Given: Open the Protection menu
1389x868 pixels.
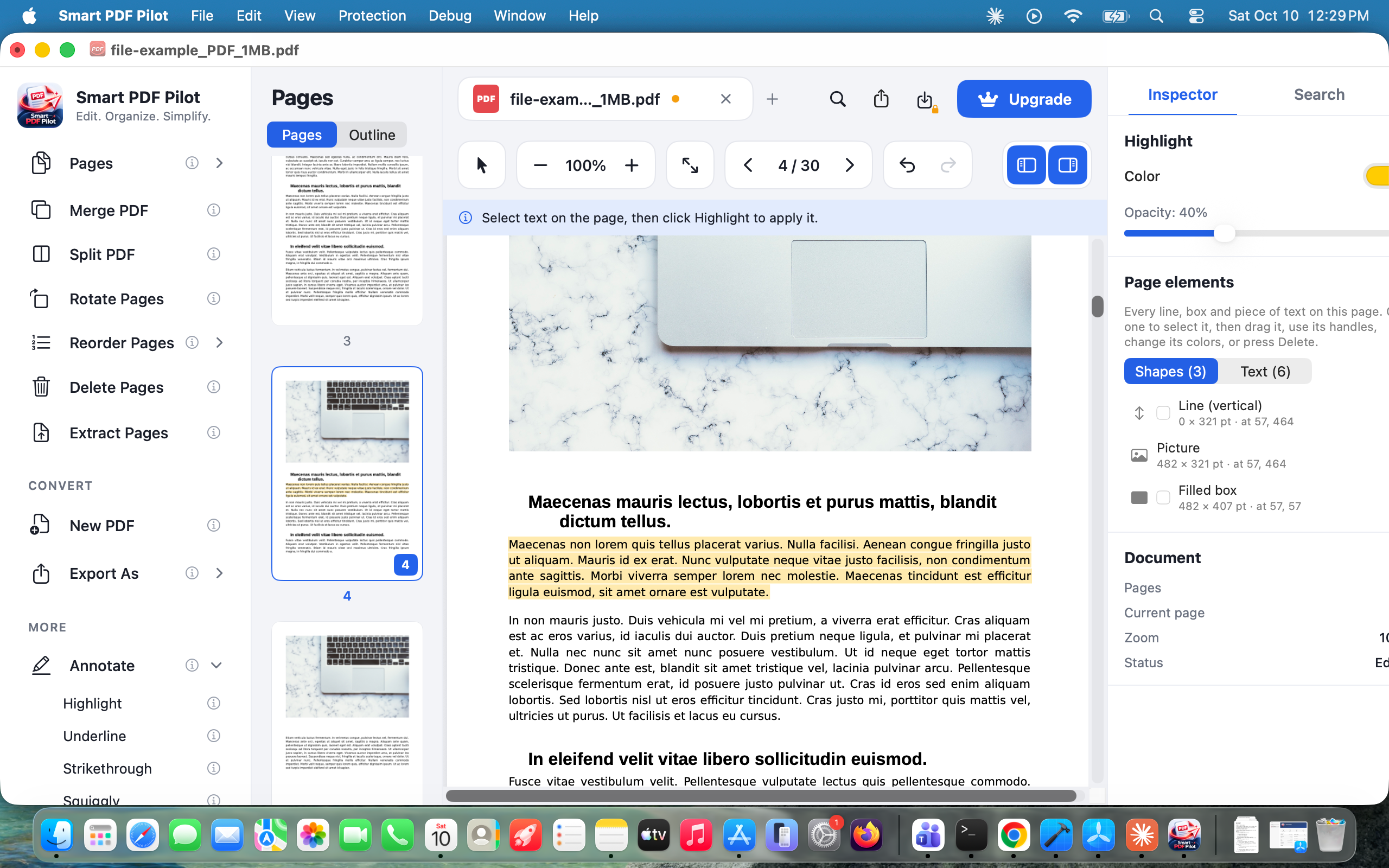Looking at the screenshot, I should 372,16.
